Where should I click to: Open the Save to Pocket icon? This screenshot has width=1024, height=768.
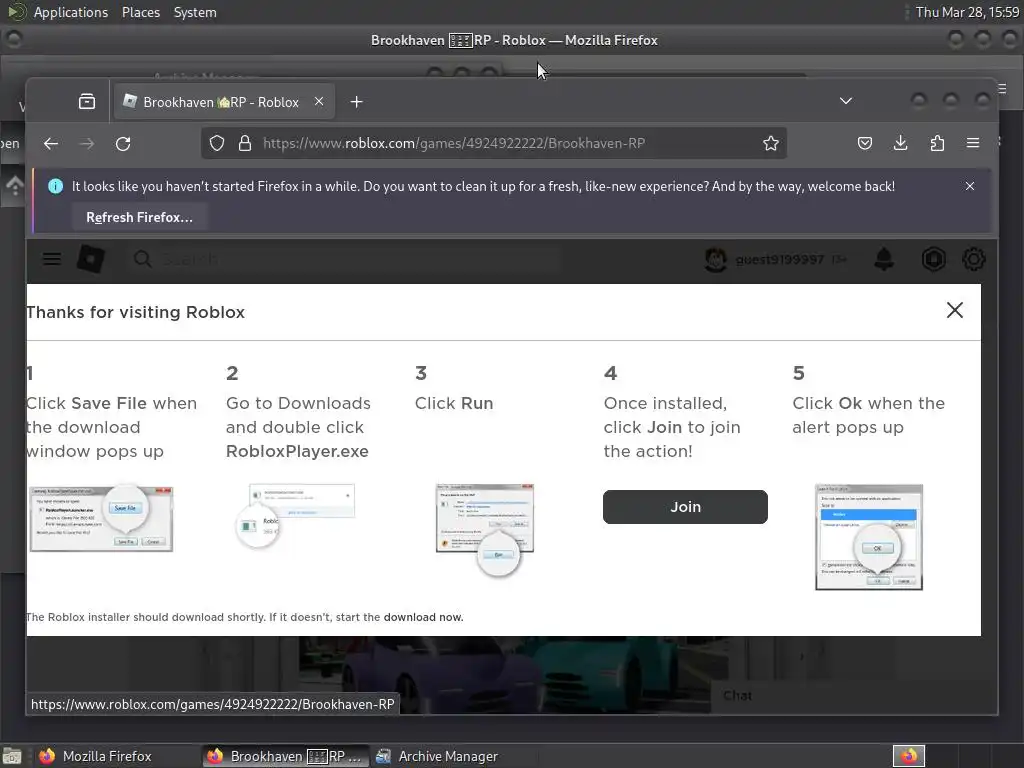click(865, 144)
